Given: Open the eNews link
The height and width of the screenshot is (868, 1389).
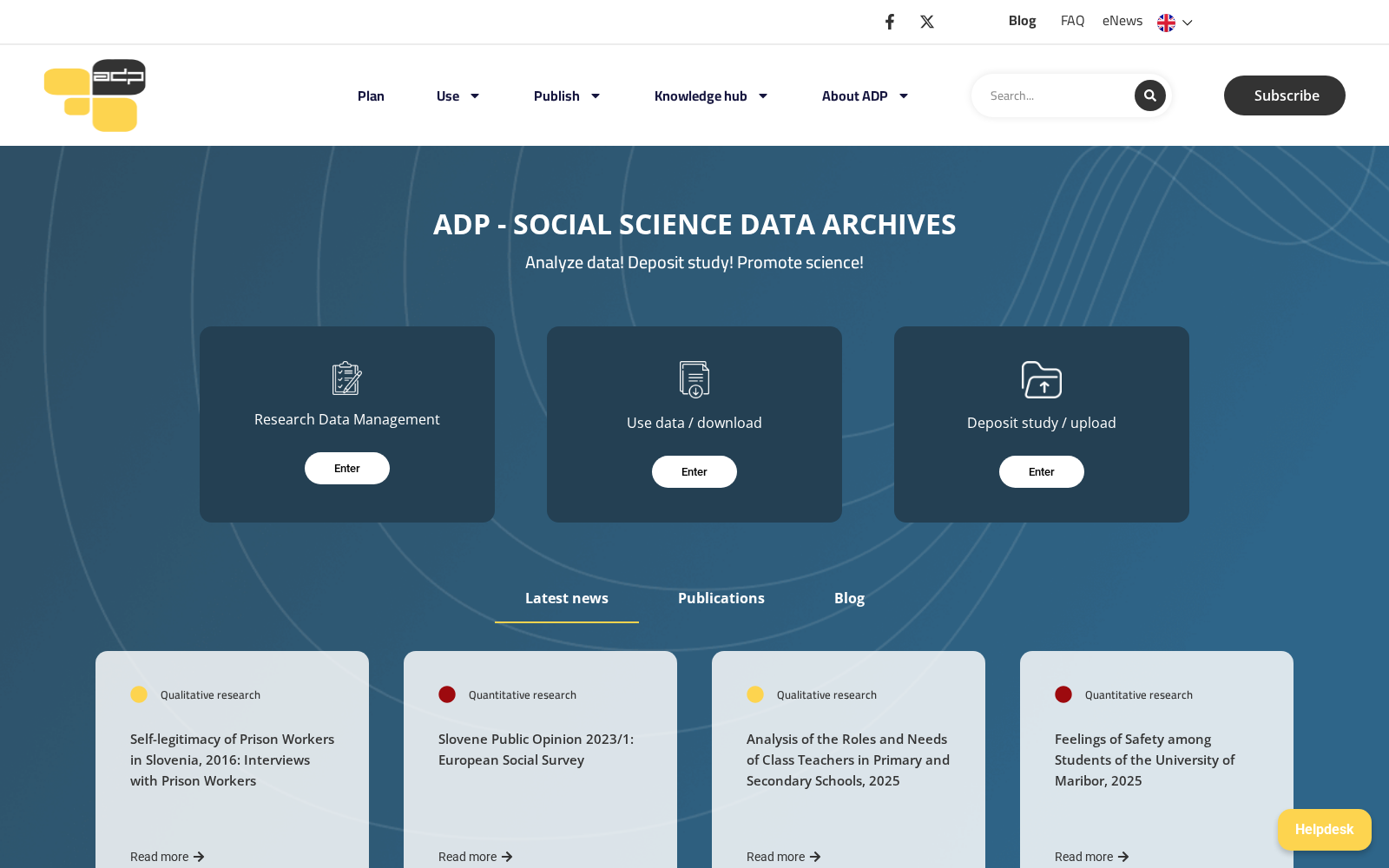Looking at the screenshot, I should [1122, 21].
